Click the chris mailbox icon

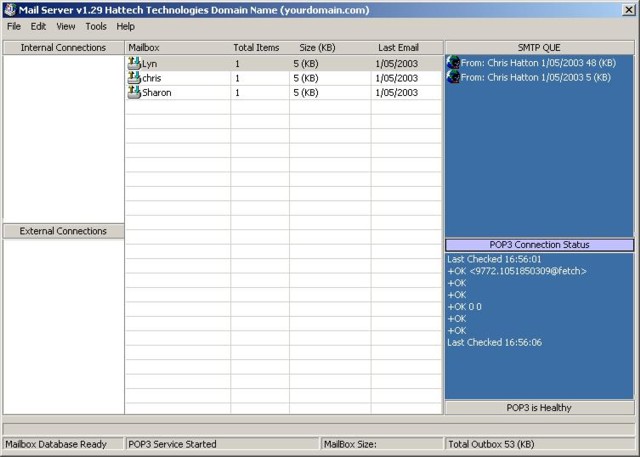[134, 78]
